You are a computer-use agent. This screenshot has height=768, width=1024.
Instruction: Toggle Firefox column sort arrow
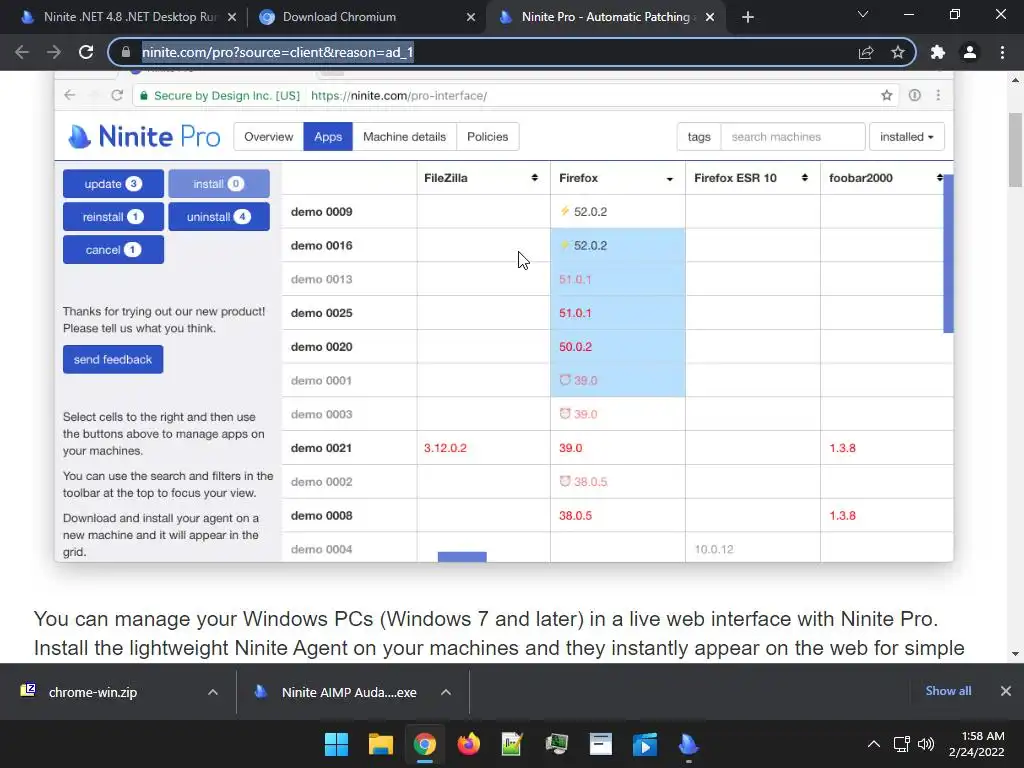tap(669, 178)
